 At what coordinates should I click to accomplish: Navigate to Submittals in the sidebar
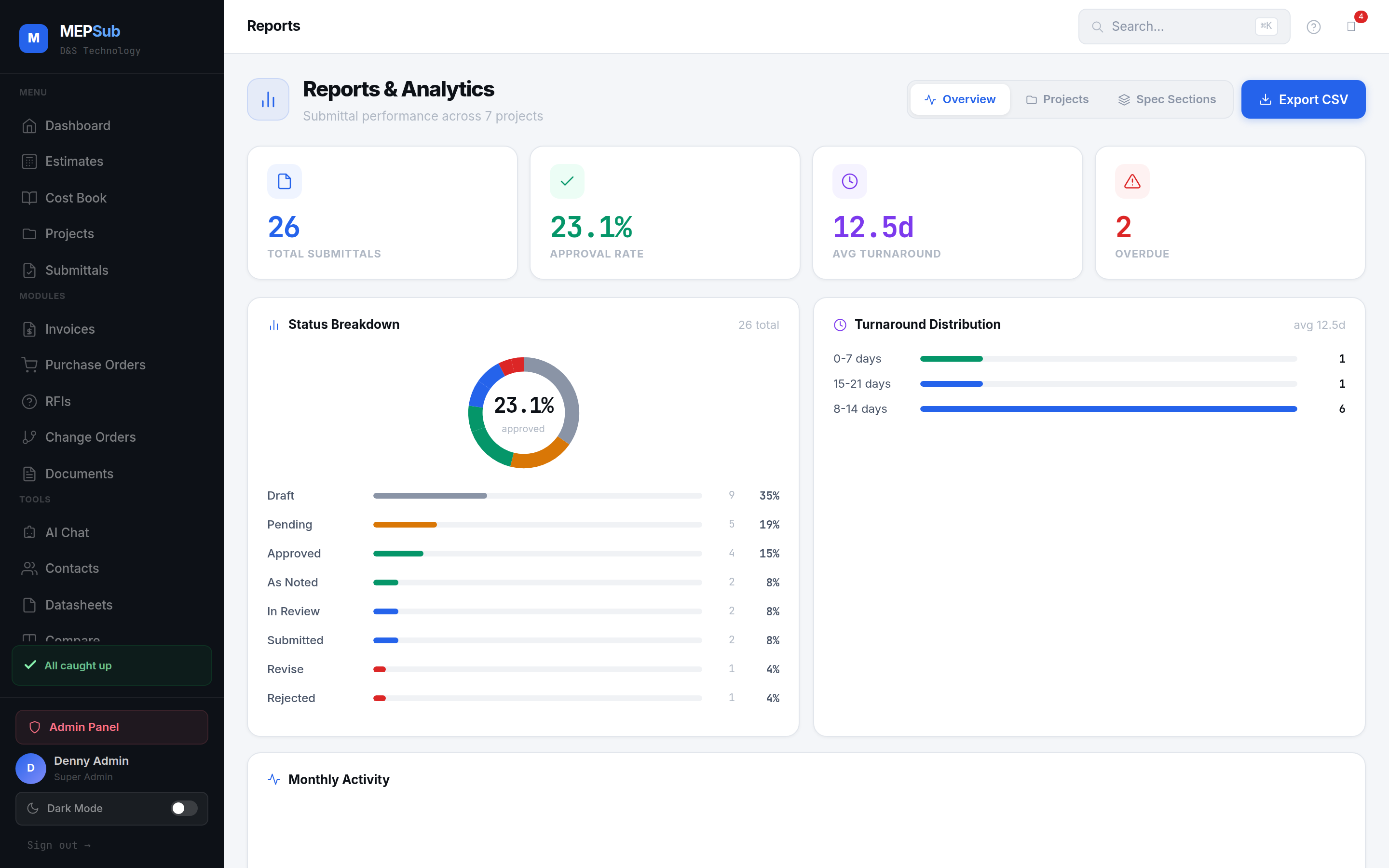[76, 271]
